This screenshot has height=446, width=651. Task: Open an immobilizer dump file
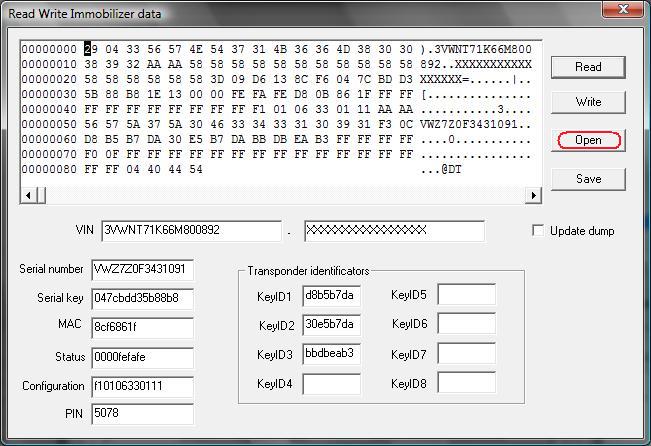(x=588, y=140)
